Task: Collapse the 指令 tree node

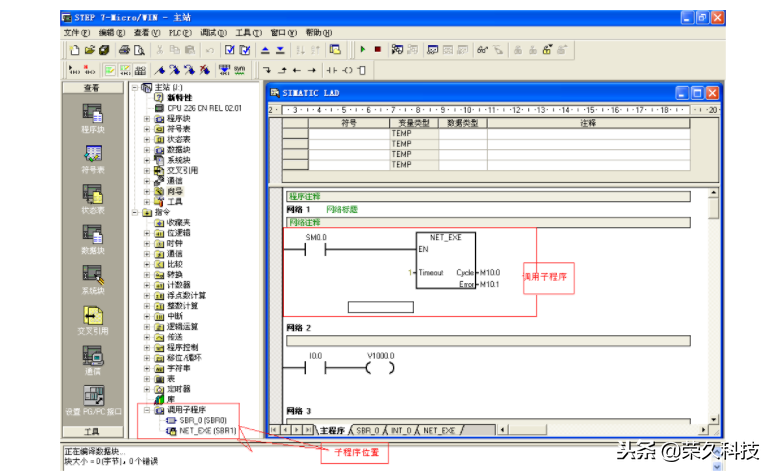Action: [x=135, y=212]
